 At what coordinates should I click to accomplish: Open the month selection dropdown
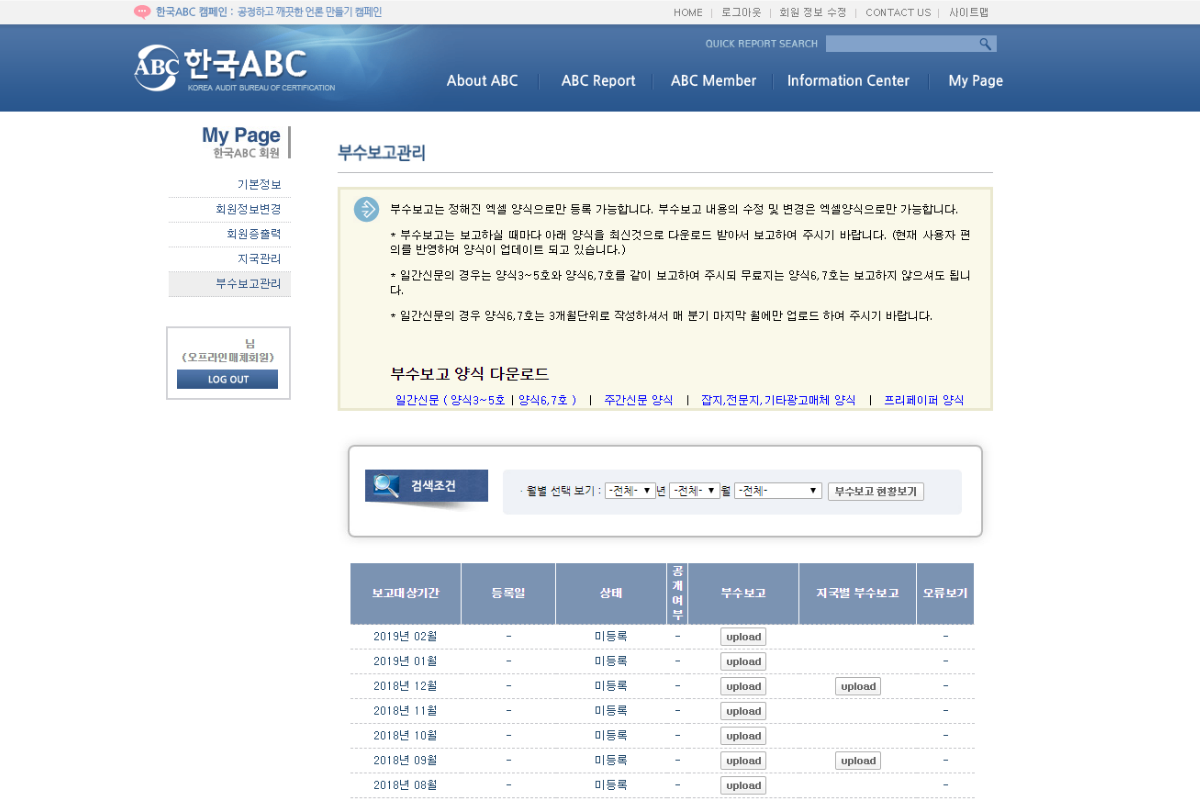[x=694, y=491]
